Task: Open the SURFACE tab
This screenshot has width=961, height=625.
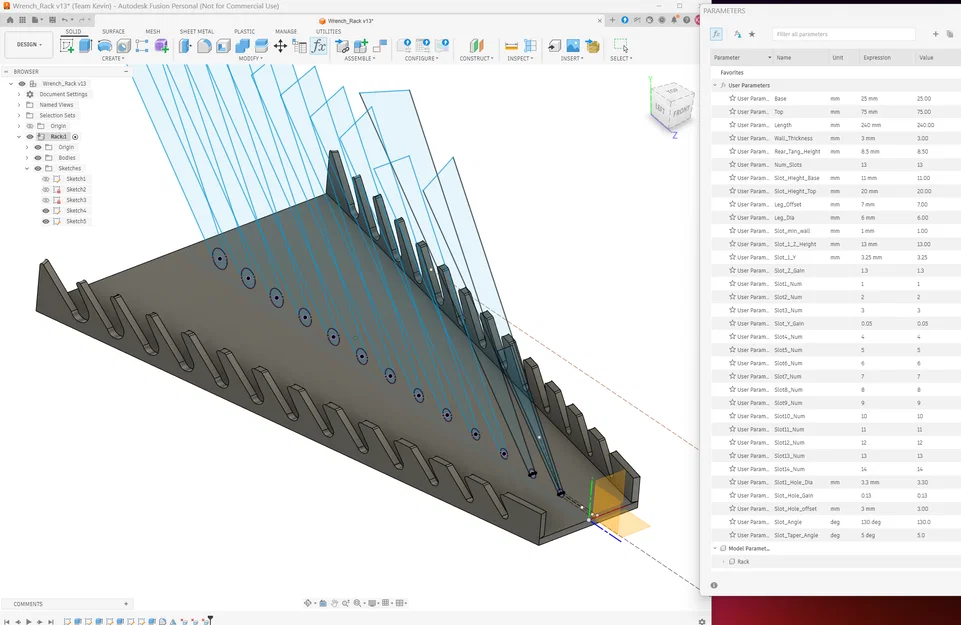Action: click(x=113, y=31)
